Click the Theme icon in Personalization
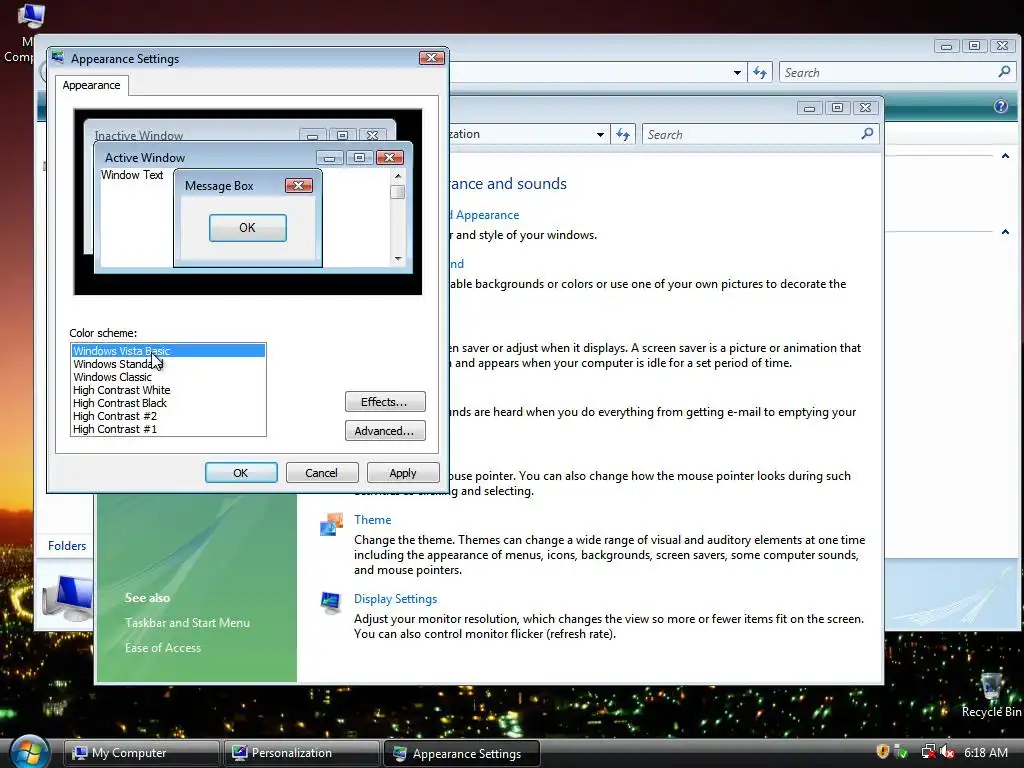Viewport: 1024px width, 768px height. click(331, 524)
